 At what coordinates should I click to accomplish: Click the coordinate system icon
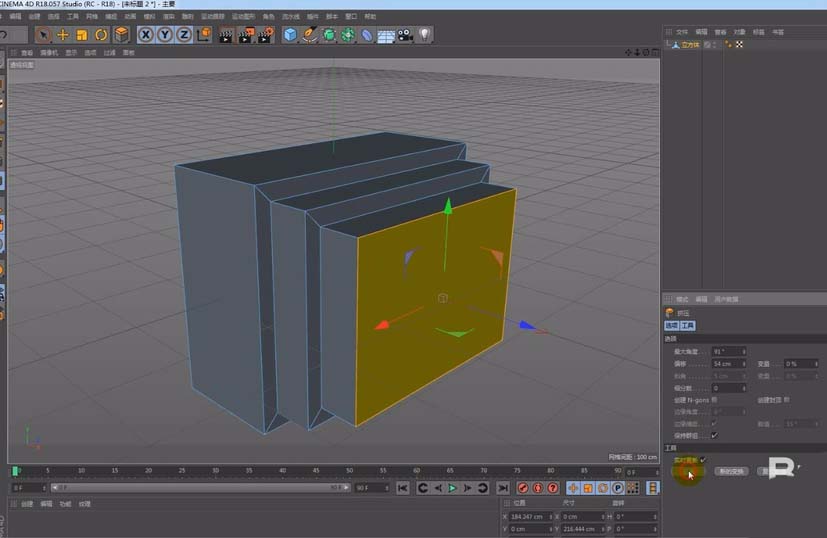click(203, 35)
